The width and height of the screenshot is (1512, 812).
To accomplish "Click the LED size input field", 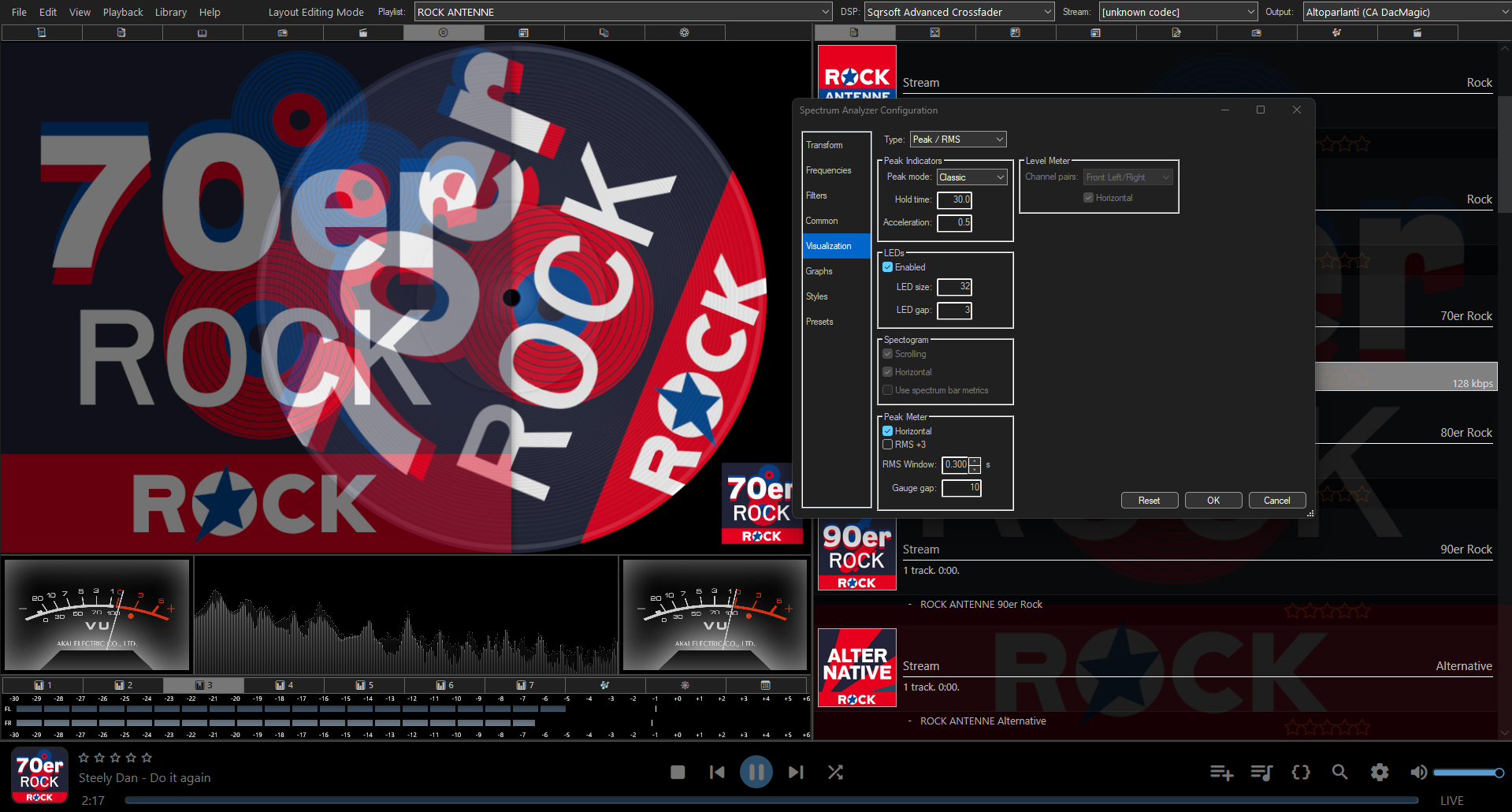I will pos(954,287).
